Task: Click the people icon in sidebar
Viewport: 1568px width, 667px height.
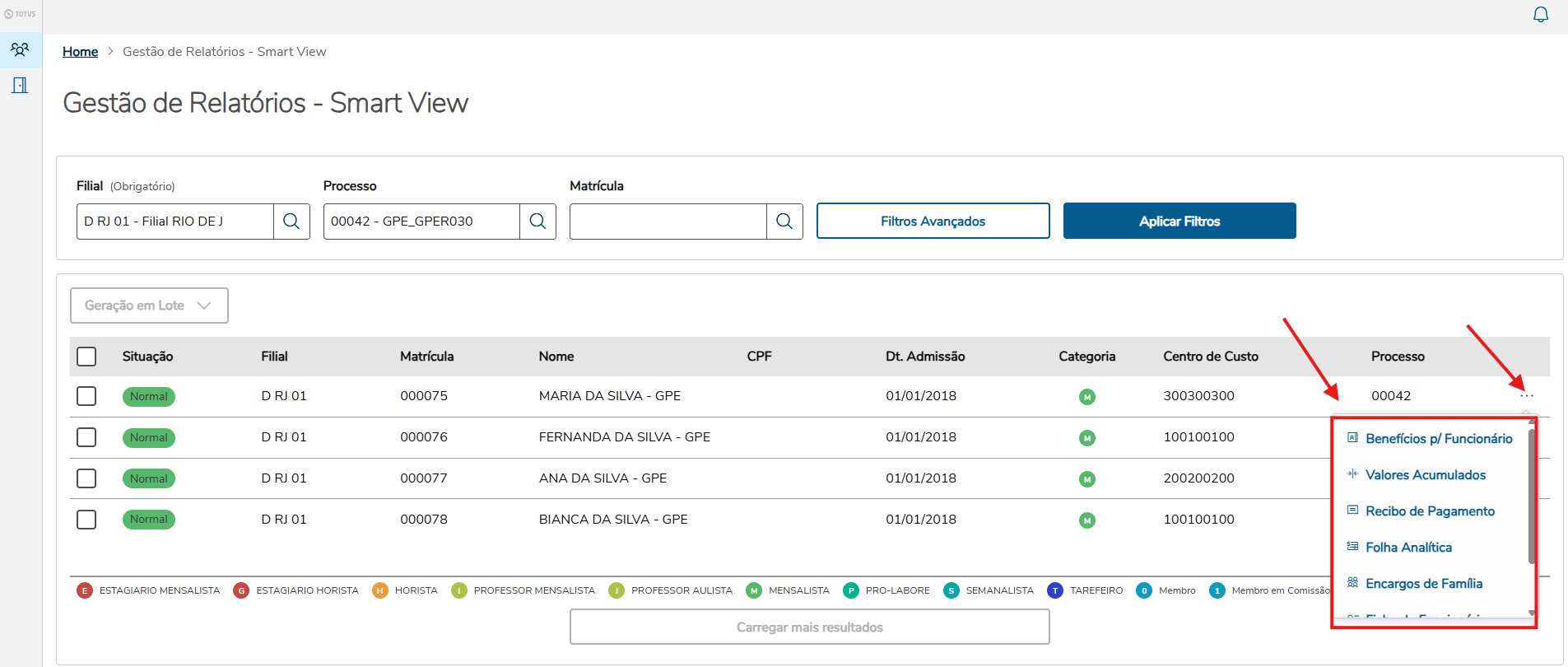Action: (x=20, y=49)
